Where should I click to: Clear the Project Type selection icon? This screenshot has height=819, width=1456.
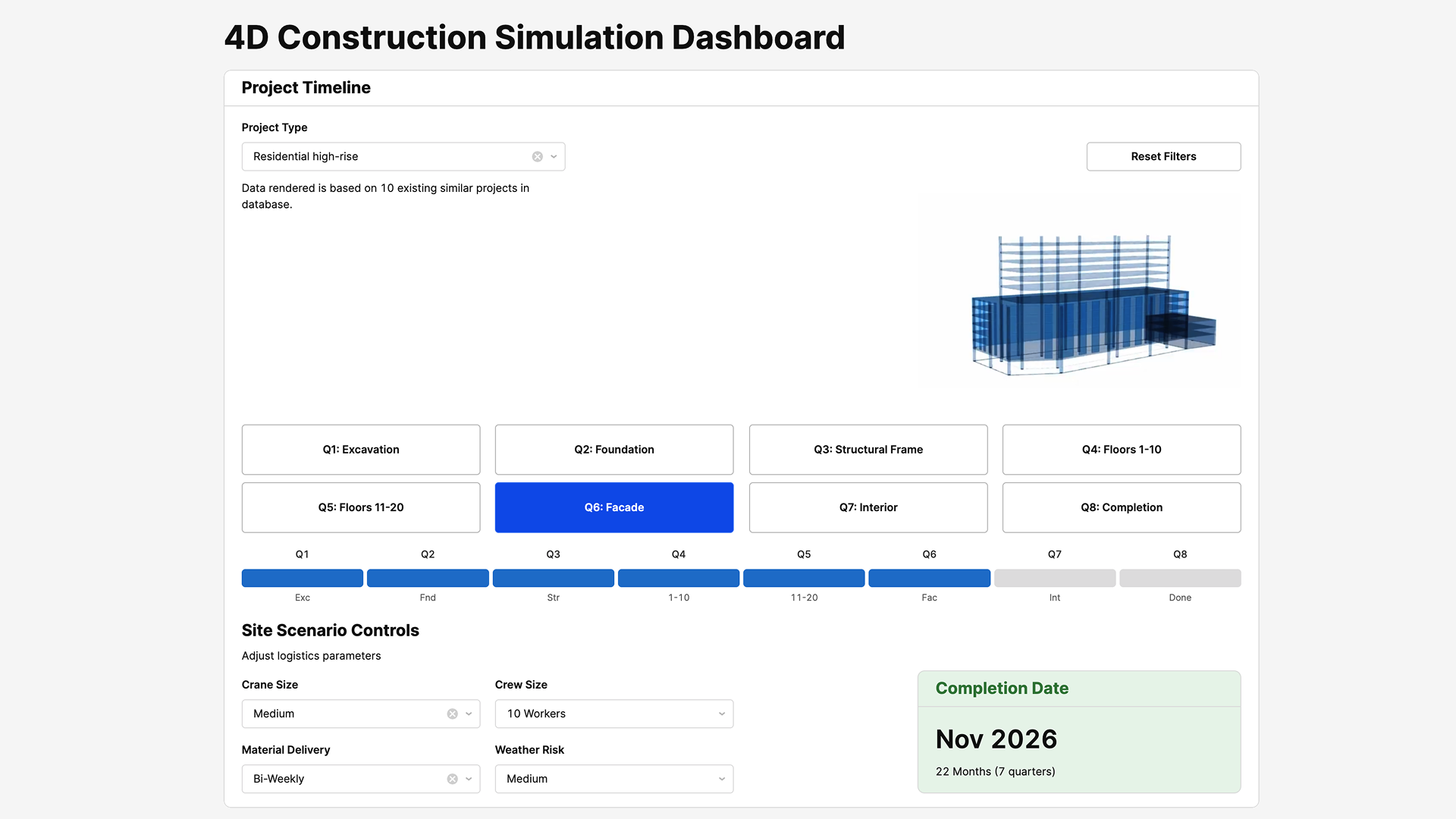[537, 156]
